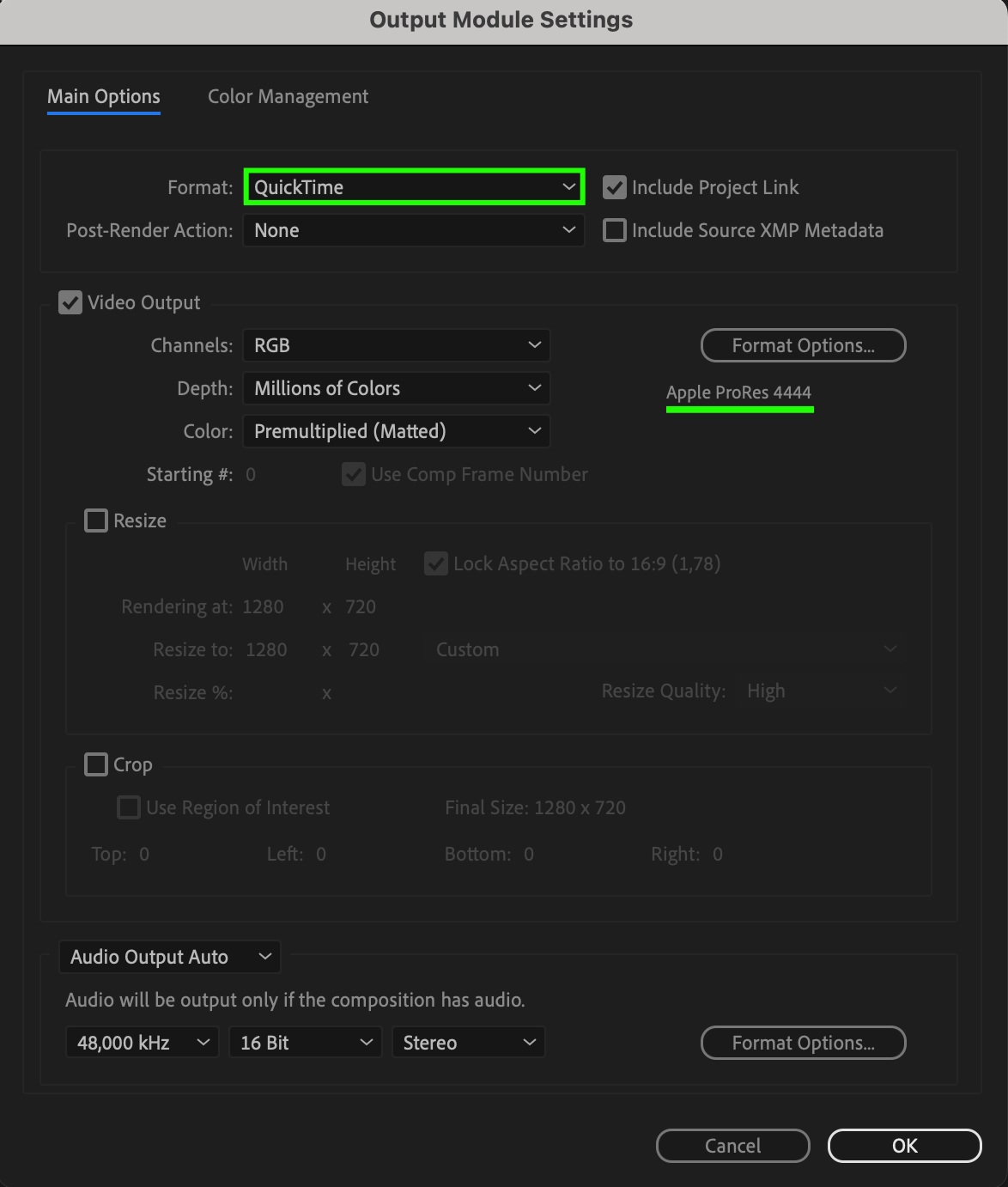Change the 48,000 kHz sample rate dropdown
1008x1187 pixels.
click(x=143, y=1043)
